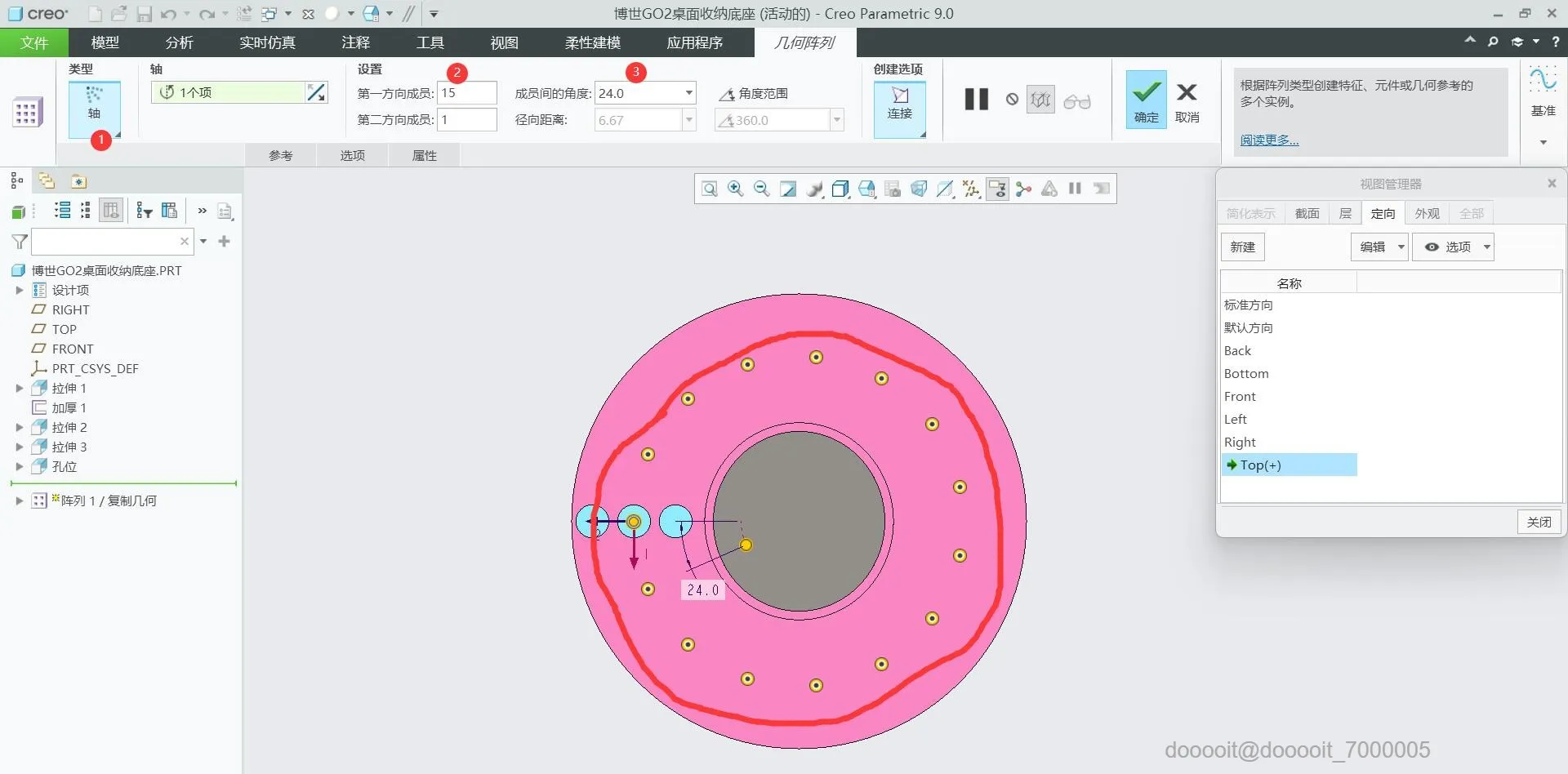Click the 新建 button
The width and height of the screenshot is (1568, 774).
tap(1242, 247)
